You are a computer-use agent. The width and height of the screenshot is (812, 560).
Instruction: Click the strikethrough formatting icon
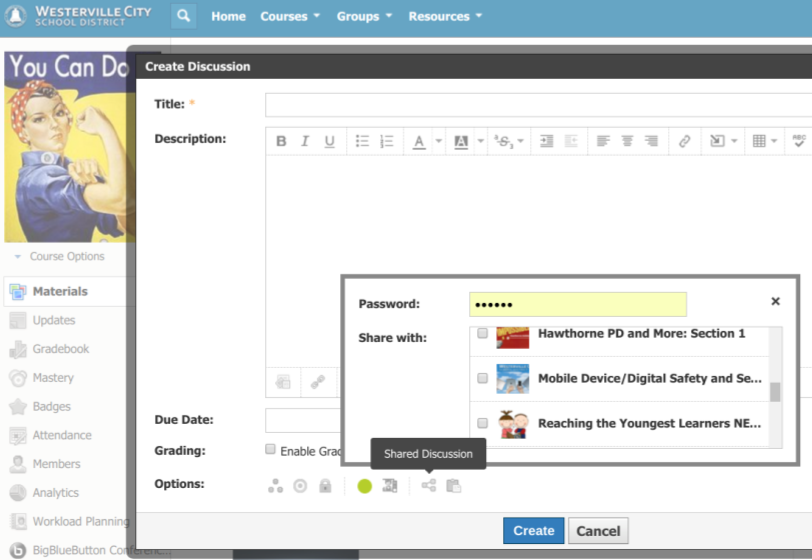tap(503, 141)
